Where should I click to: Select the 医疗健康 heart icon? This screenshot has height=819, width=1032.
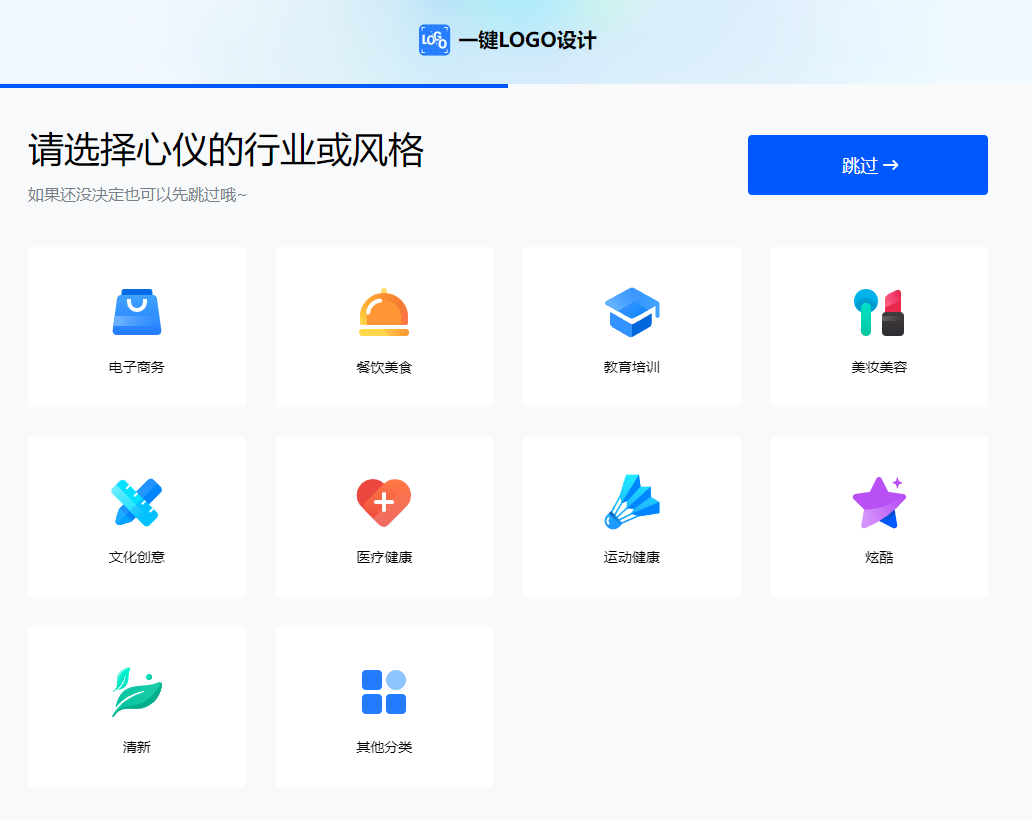point(384,502)
